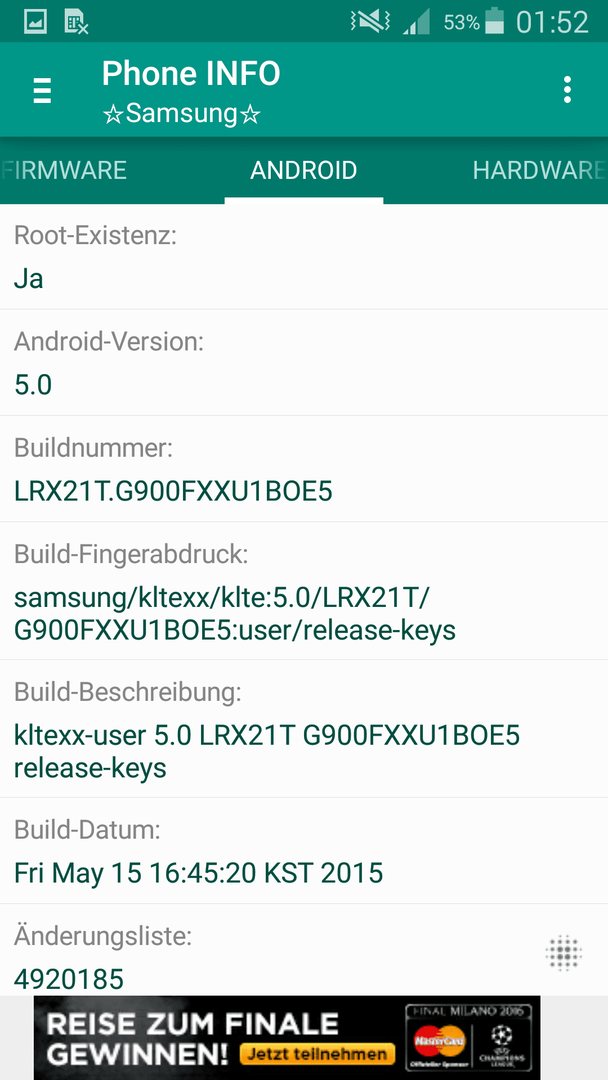Select the Android-Version 5.0 row
This screenshot has width=608, height=1080.
tap(304, 363)
